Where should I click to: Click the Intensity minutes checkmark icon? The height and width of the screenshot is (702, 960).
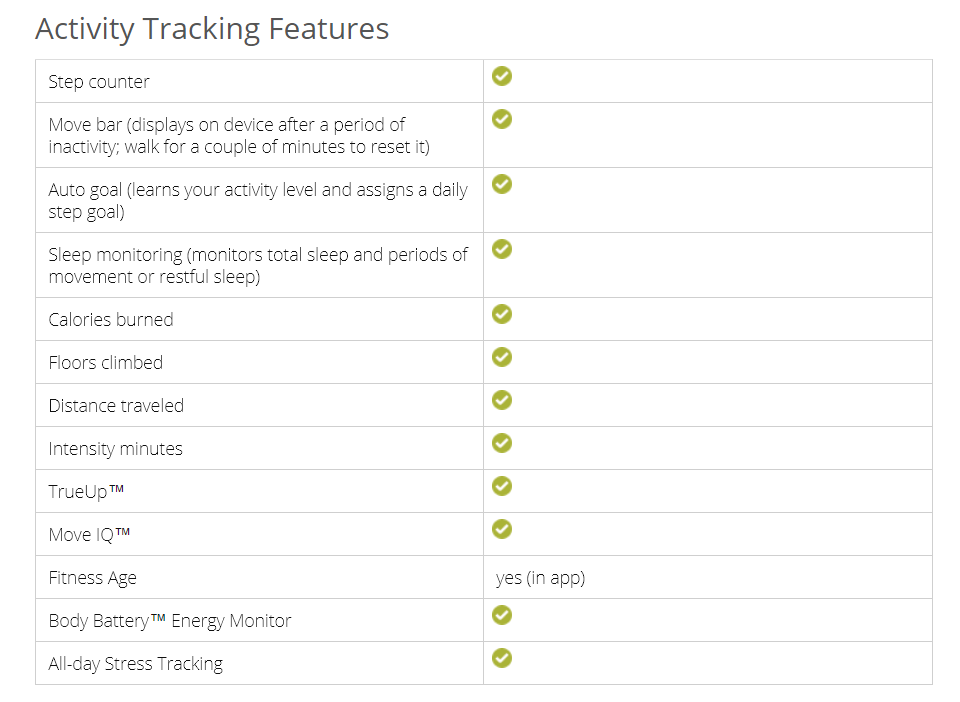502,443
